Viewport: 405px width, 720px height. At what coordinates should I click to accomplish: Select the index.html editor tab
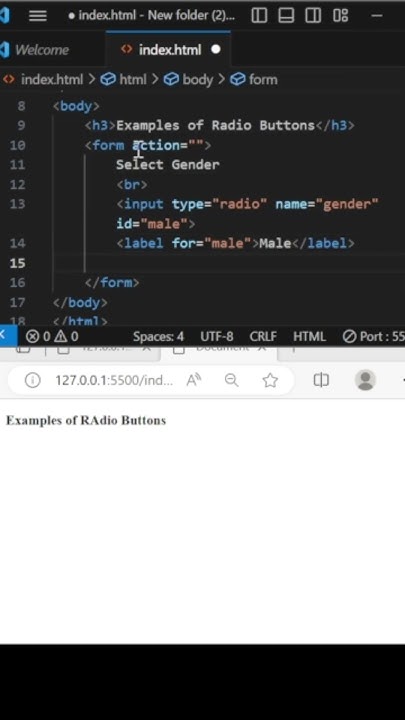click(169, 50)
